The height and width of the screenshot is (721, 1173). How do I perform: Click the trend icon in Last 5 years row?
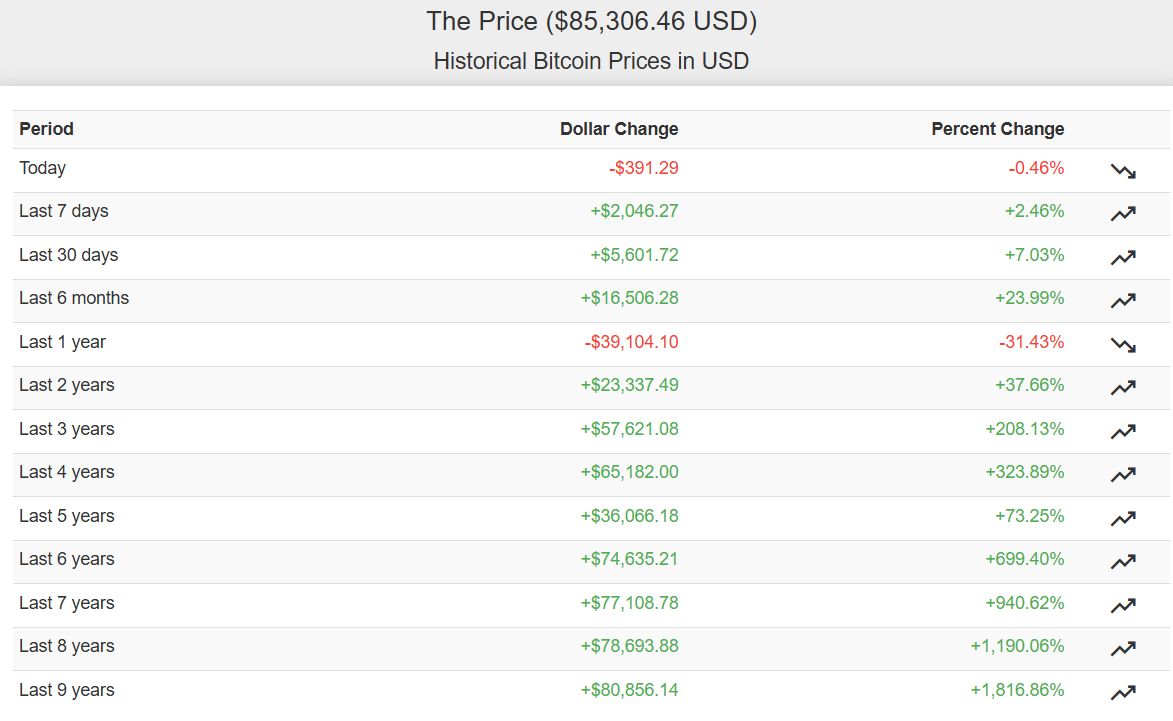(x=1123, y=518)
